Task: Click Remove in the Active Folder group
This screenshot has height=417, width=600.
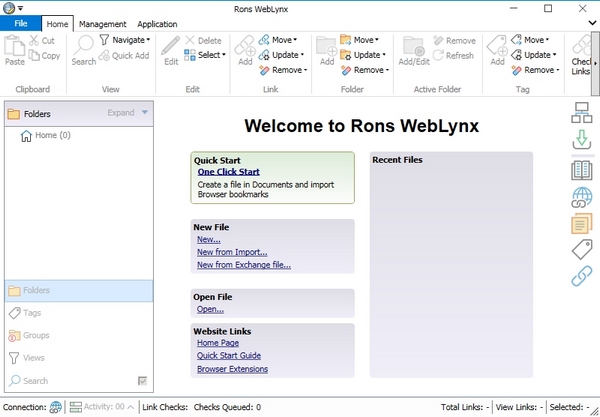Action: coord(455,41)
